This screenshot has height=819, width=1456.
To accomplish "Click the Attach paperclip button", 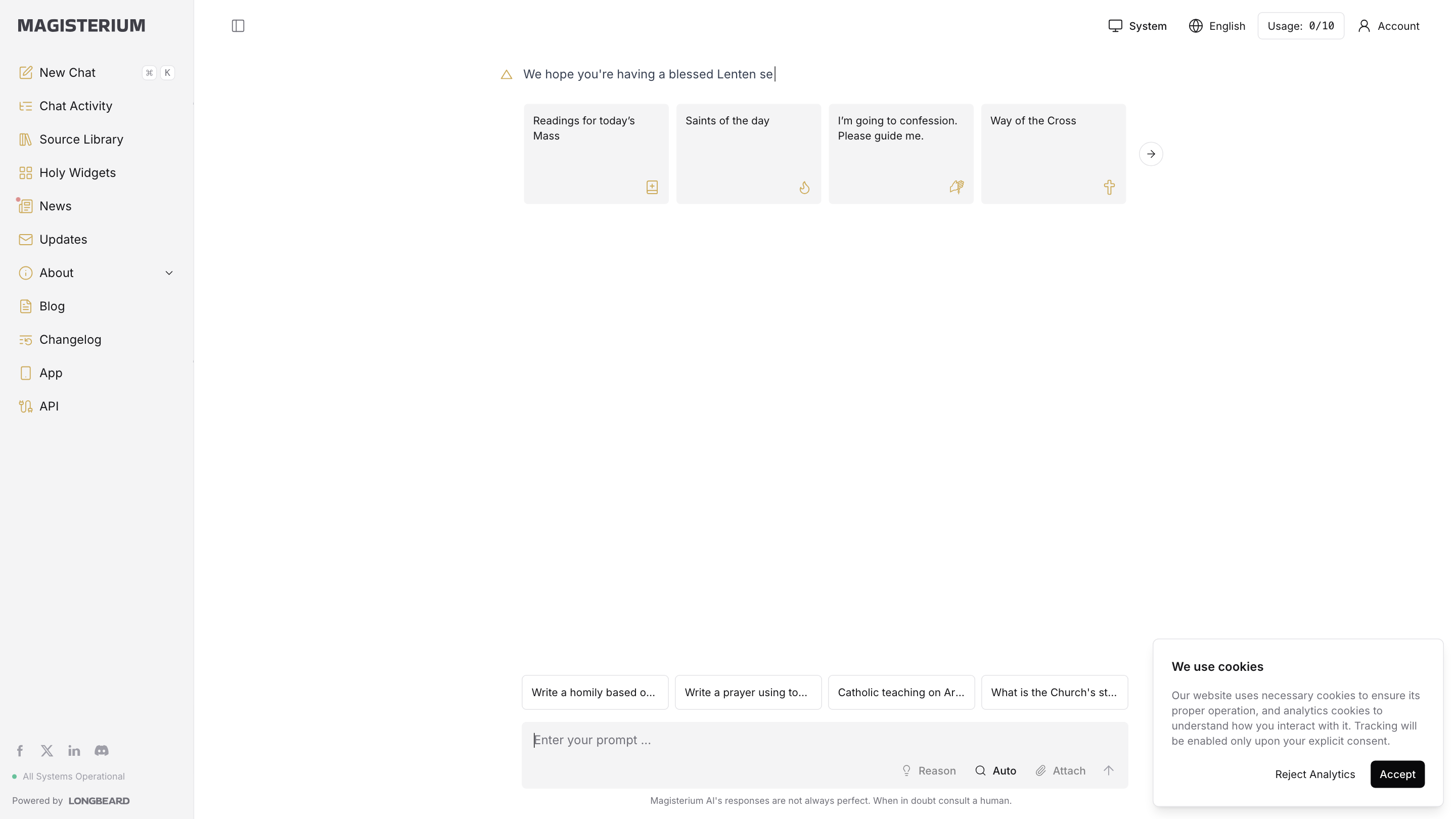I will point(1060,770).
